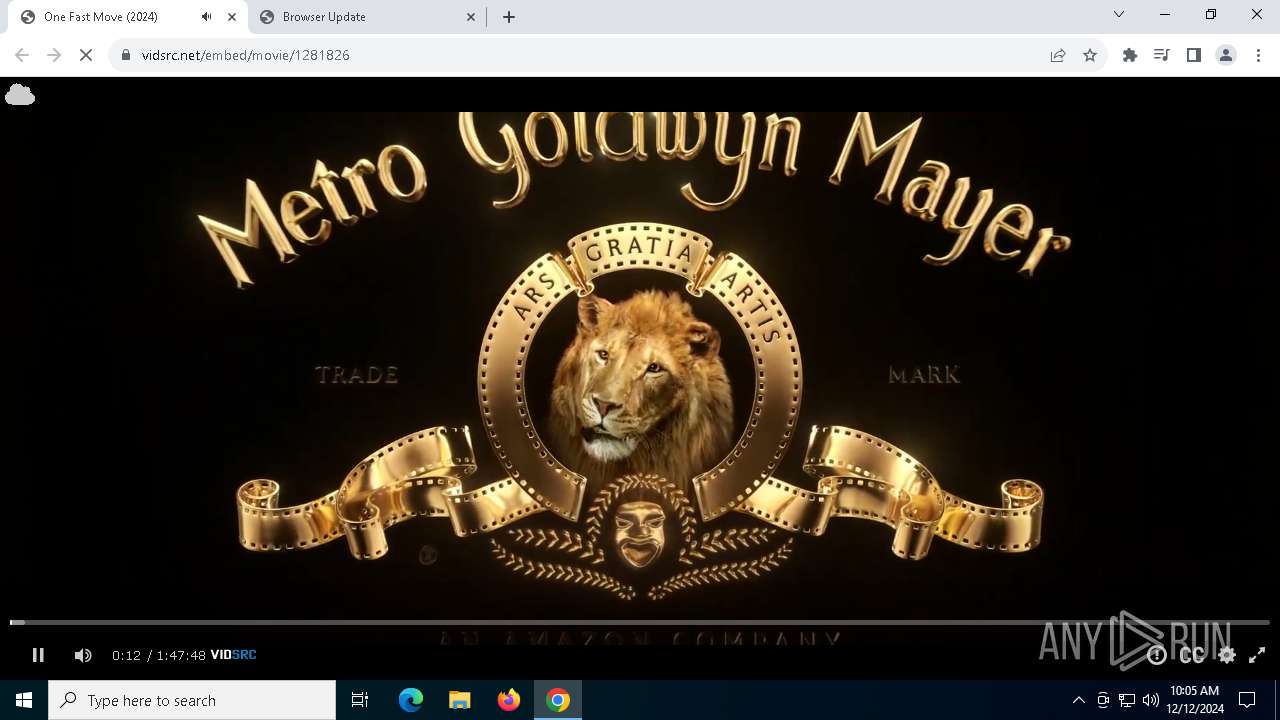Expand the tab search dropdown
1280x720 pixels.
tap(1119, 15)
